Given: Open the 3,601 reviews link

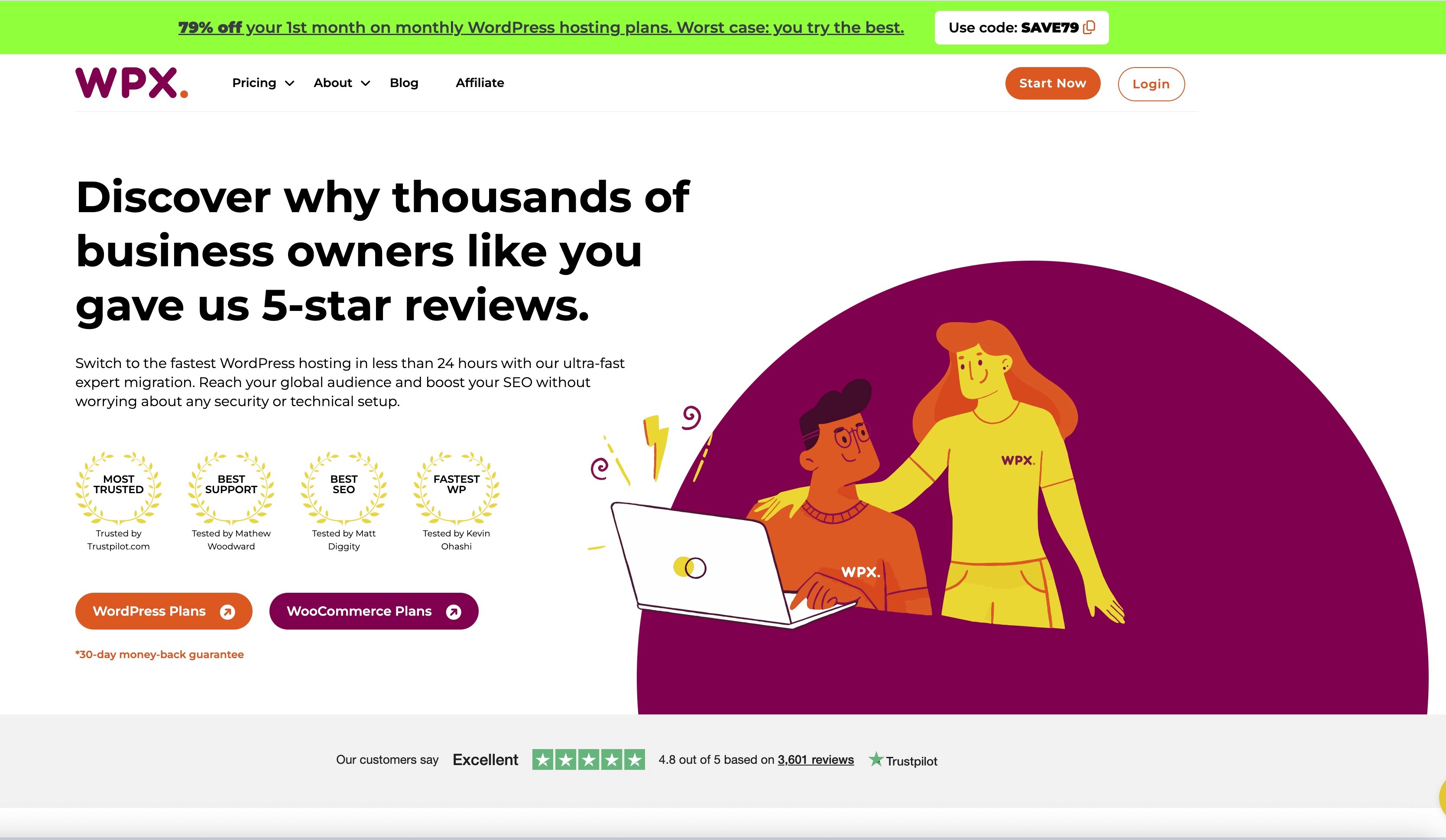Looking at the screenshot, I should coord(815,760).
